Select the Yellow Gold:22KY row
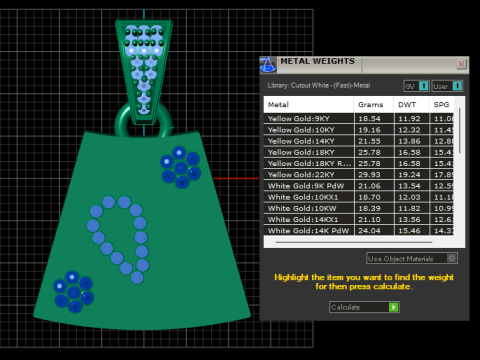The width and height of the screenshot is (480, 360). (x=359, y=175)
